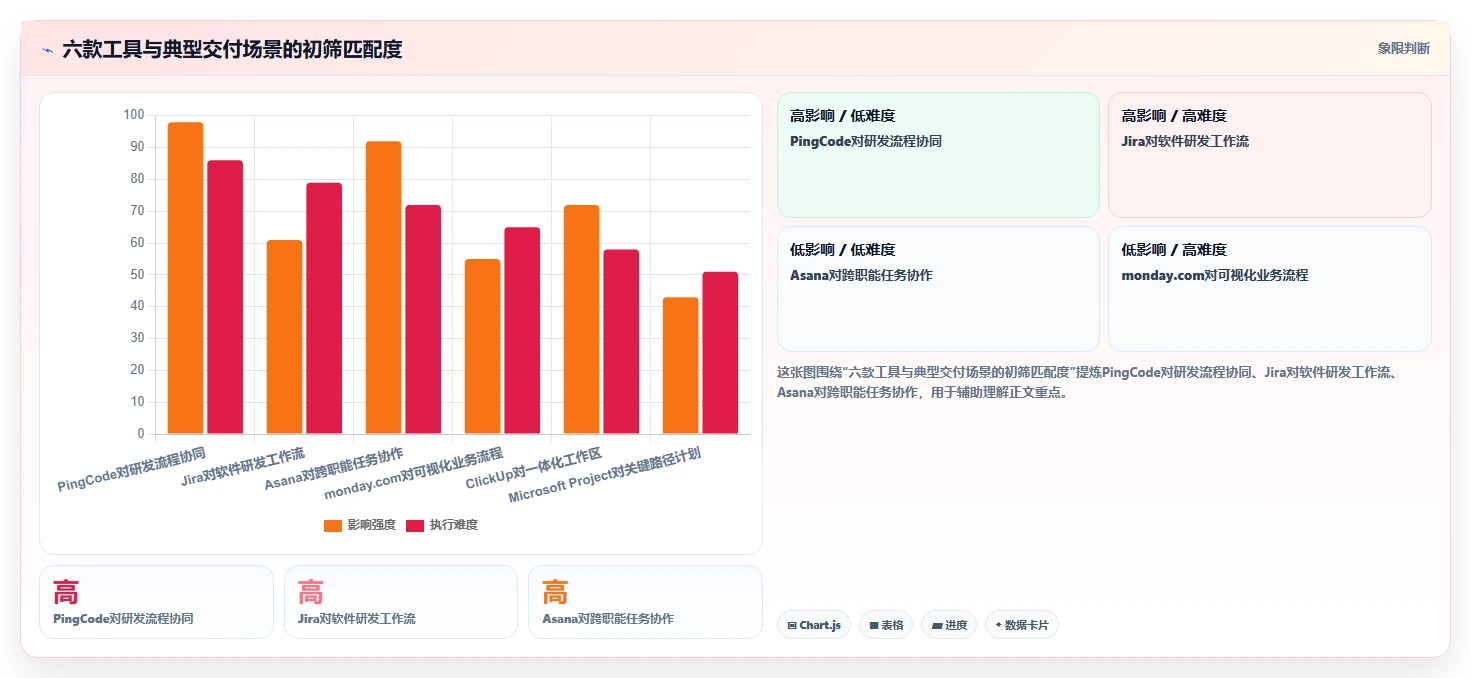Click the orange bar for ClickUp对一体化工作区
This screenshot has width=1471, height=678.
point(581,319)
